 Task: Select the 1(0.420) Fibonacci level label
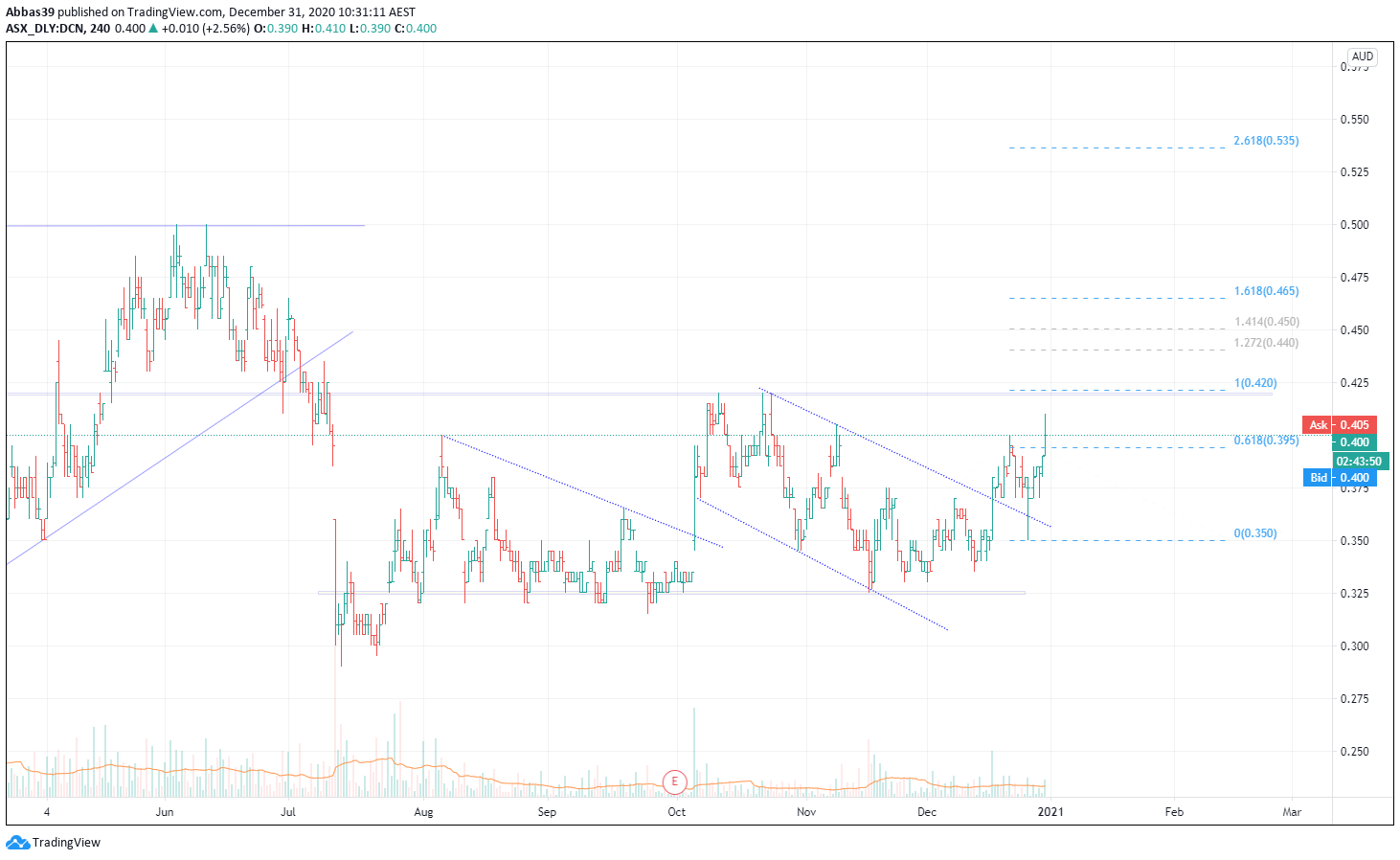pyautogui.click(x=1255, y=383)
